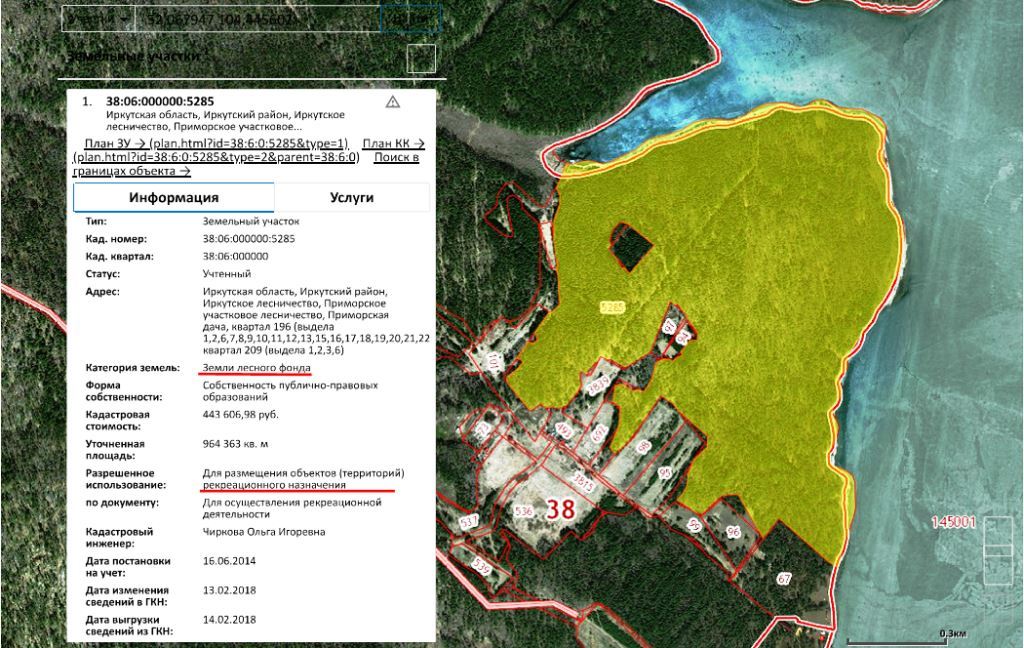Click map parcel label '96'
Image resolution: width=1024 pixels, height=648 pixels.
coord(733,532)
